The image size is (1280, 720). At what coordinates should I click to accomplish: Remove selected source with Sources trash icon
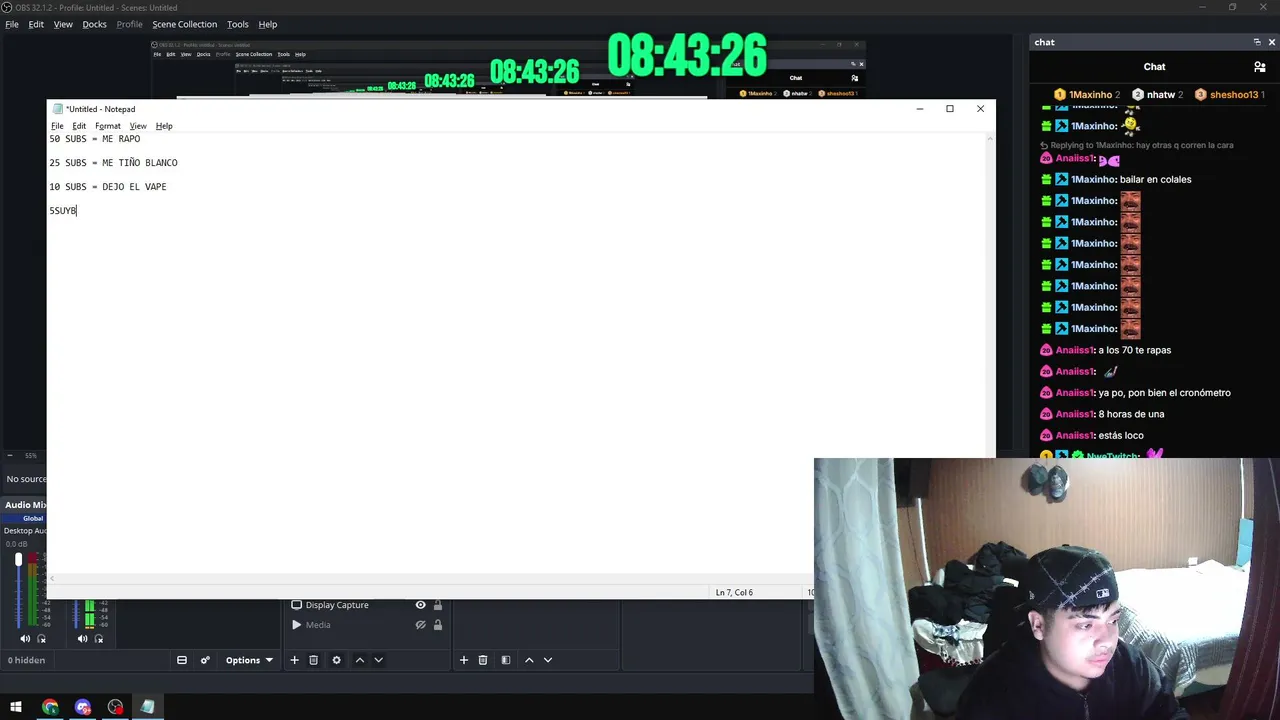tap(313, 660)
